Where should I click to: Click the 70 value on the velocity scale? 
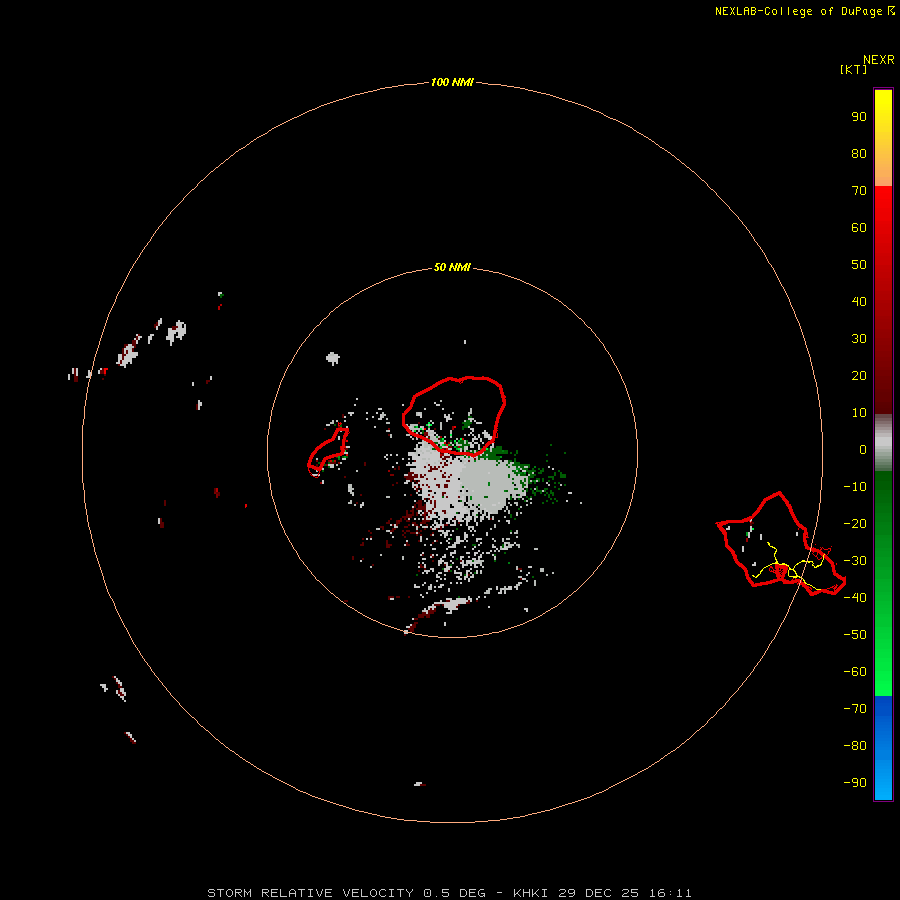point(859,191)
